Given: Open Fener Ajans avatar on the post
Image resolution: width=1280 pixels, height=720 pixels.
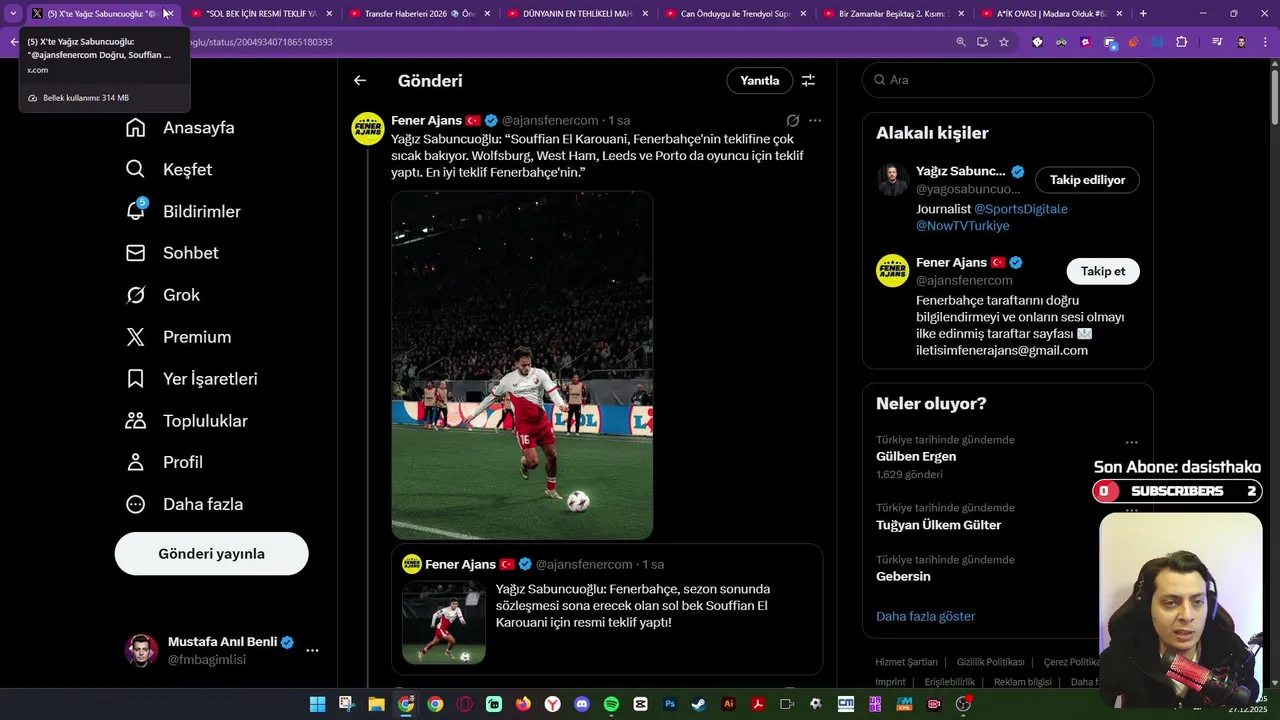Looking at the screenshot, I should (x=368, y=128).
